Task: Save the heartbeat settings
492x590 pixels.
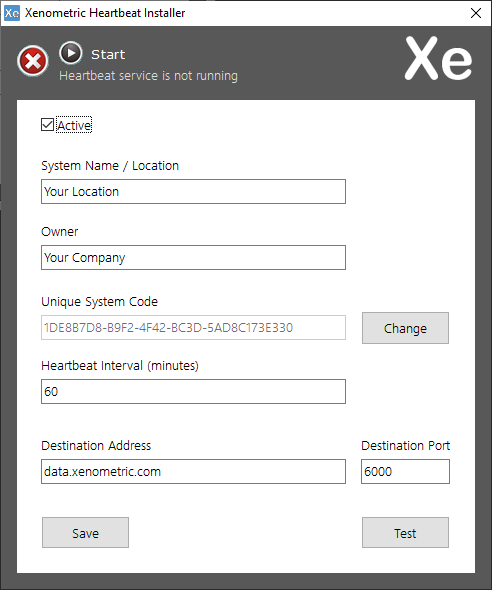Action: point(85,533)
